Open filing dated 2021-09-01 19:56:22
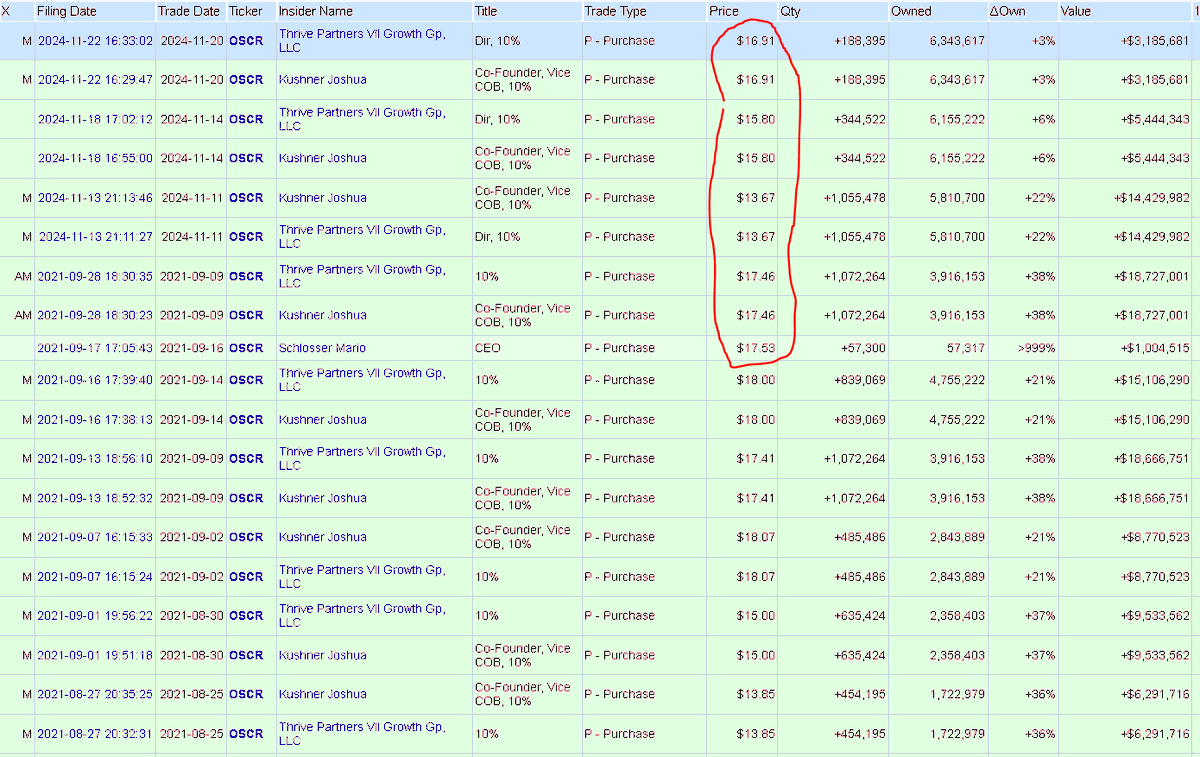Viewport: 1200px width, 757px height. tap(95, 616)
